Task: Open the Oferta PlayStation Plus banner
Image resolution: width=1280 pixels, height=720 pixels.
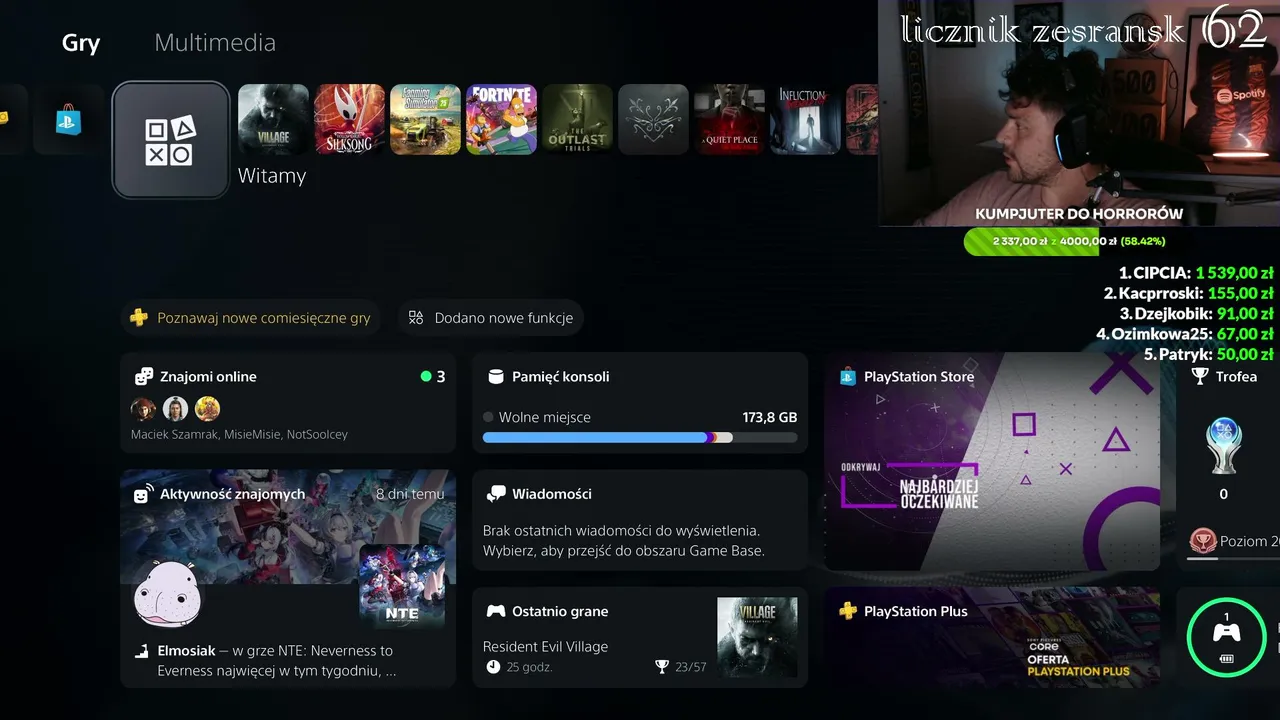Action: (992, 637)
